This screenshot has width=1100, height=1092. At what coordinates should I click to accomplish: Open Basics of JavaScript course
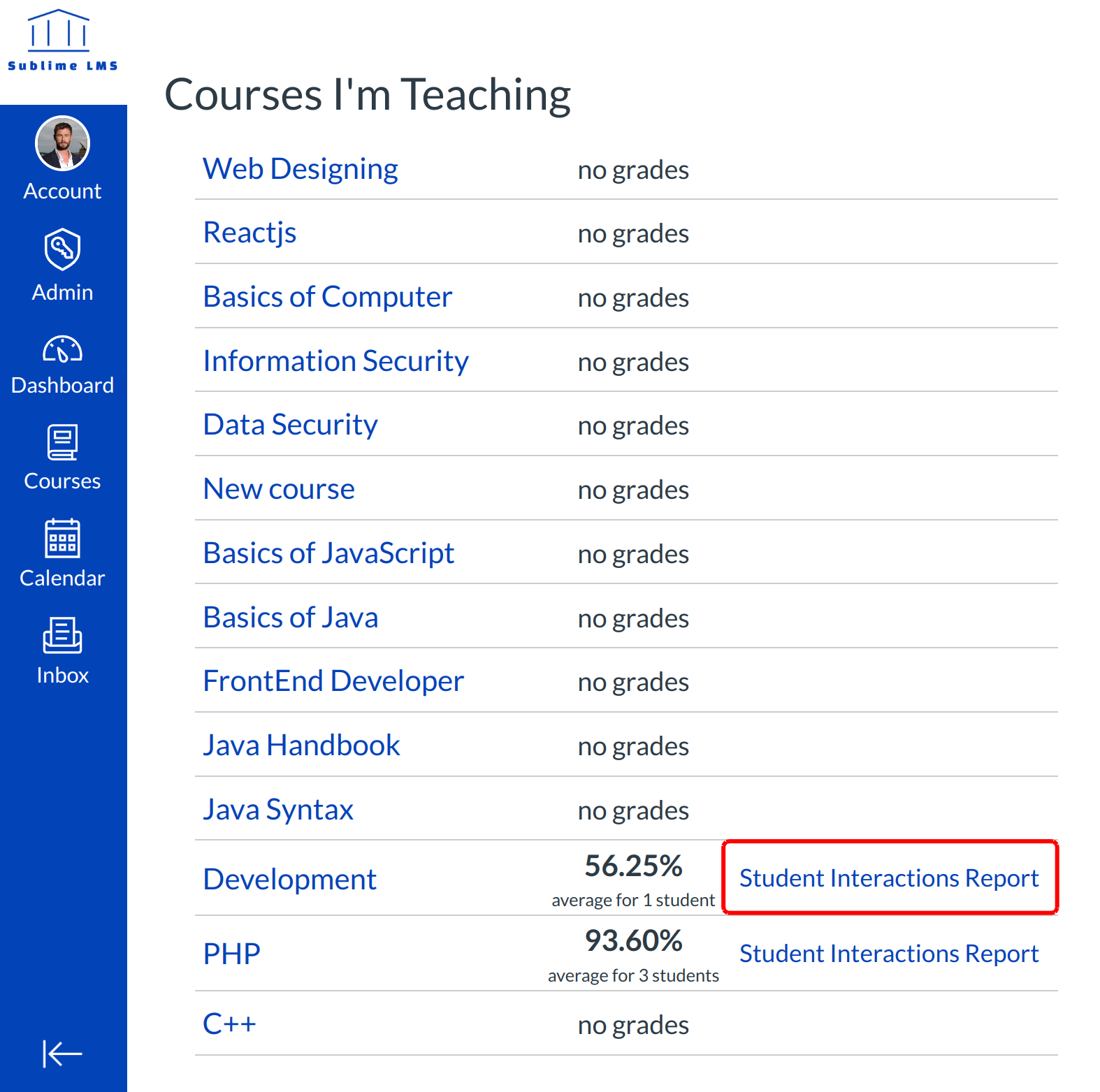tap(328, 553)
